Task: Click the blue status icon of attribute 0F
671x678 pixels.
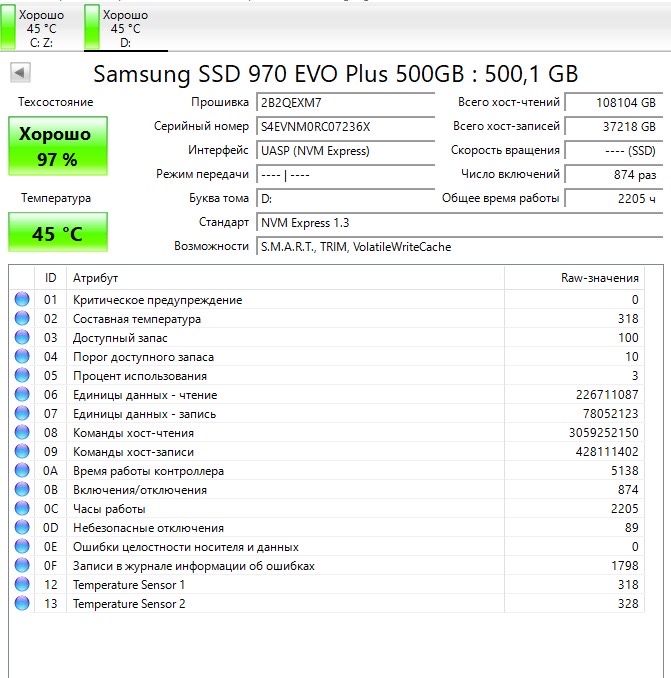Action: click(x=22, y=566)
